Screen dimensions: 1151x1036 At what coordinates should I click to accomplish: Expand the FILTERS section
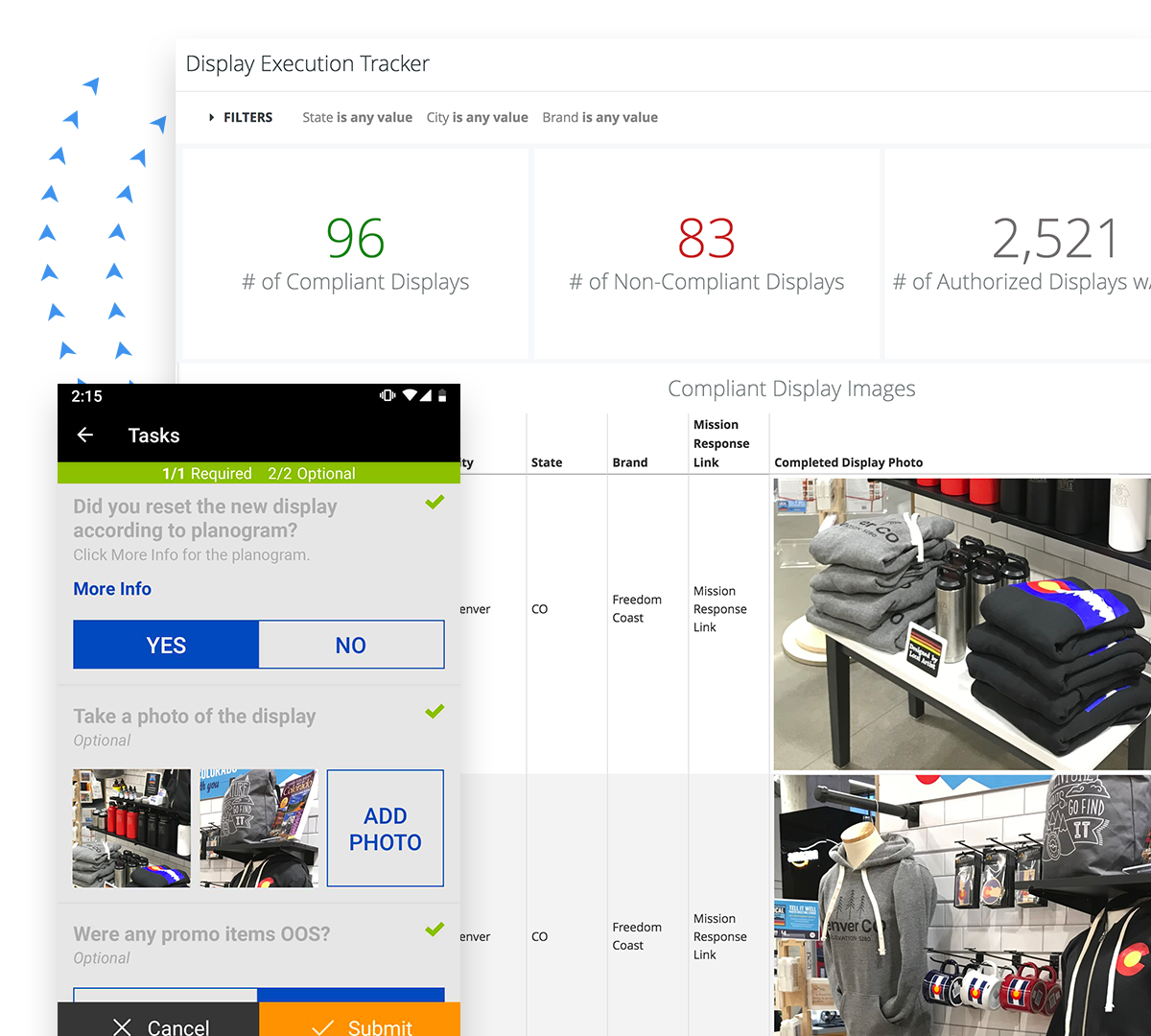[240, 117]
